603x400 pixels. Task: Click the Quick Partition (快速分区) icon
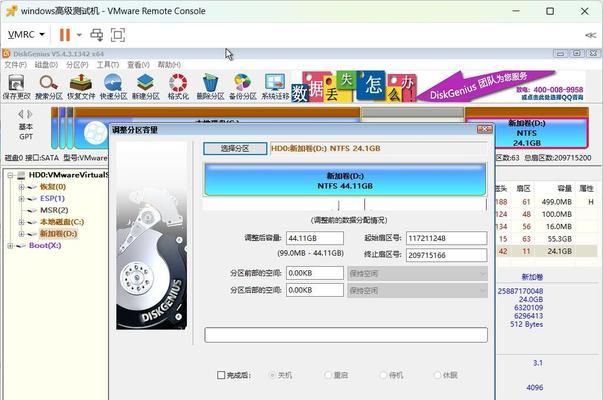(113, 87)
